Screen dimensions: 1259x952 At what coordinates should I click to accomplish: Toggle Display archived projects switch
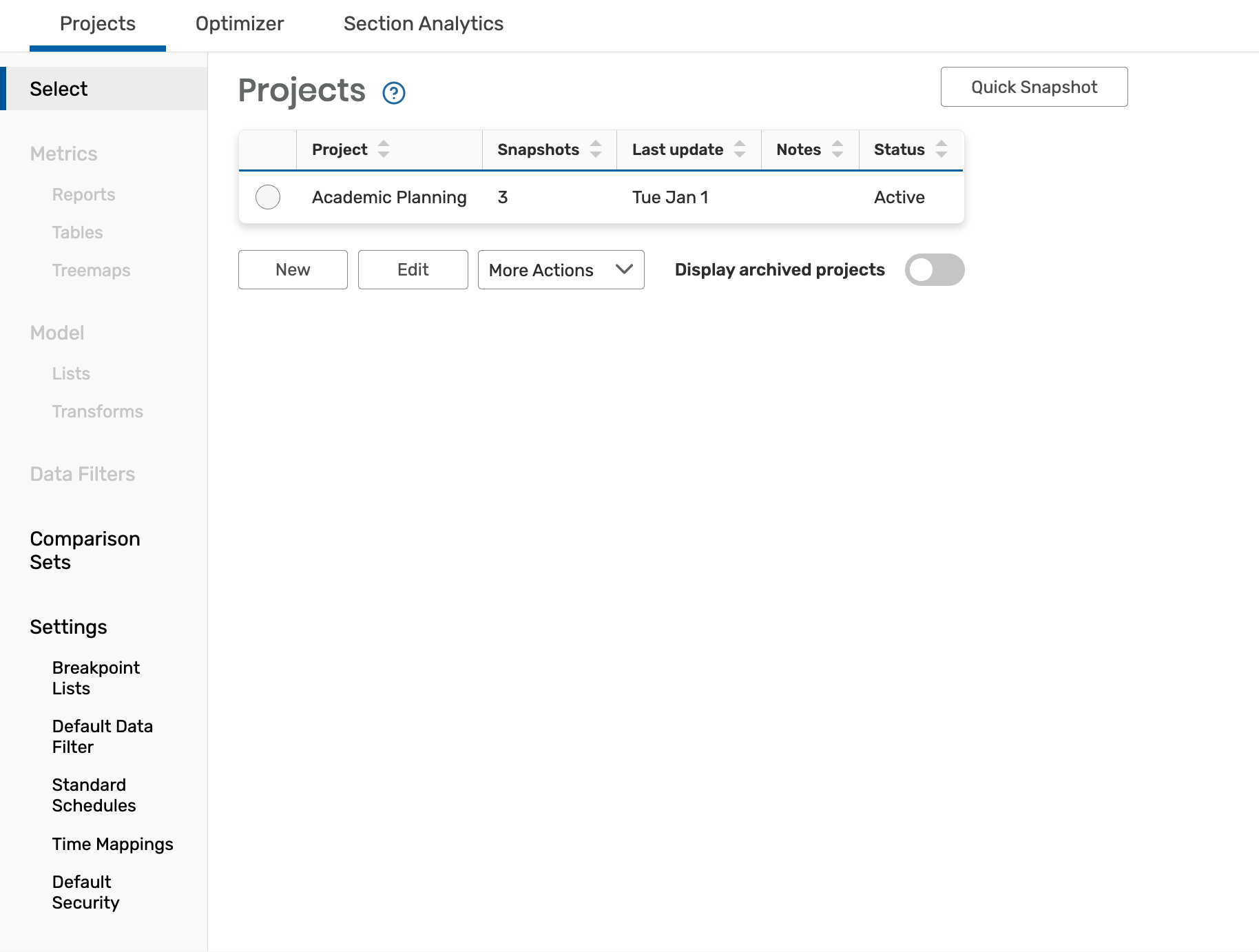click(x=935, y=269)
